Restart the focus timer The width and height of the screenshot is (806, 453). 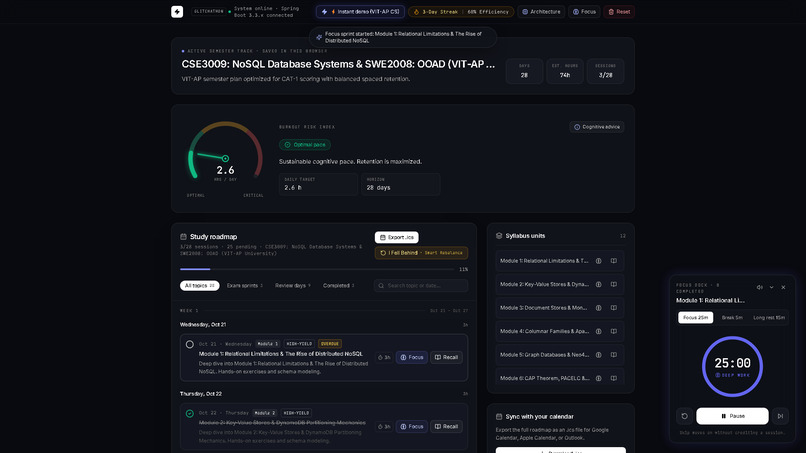[684, 416]
